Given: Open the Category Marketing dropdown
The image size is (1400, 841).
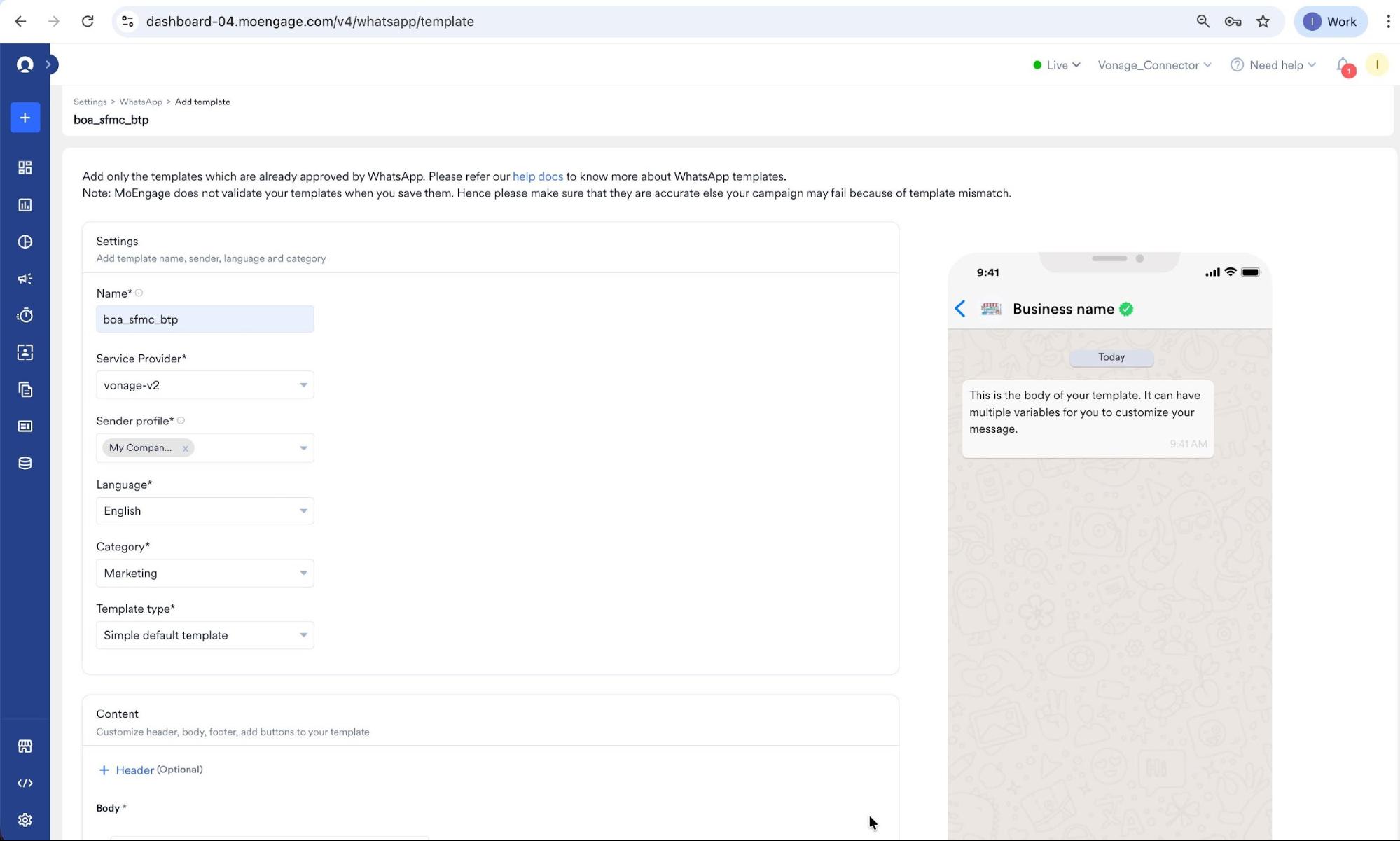Looking at the screenshot, I should 205,573.
